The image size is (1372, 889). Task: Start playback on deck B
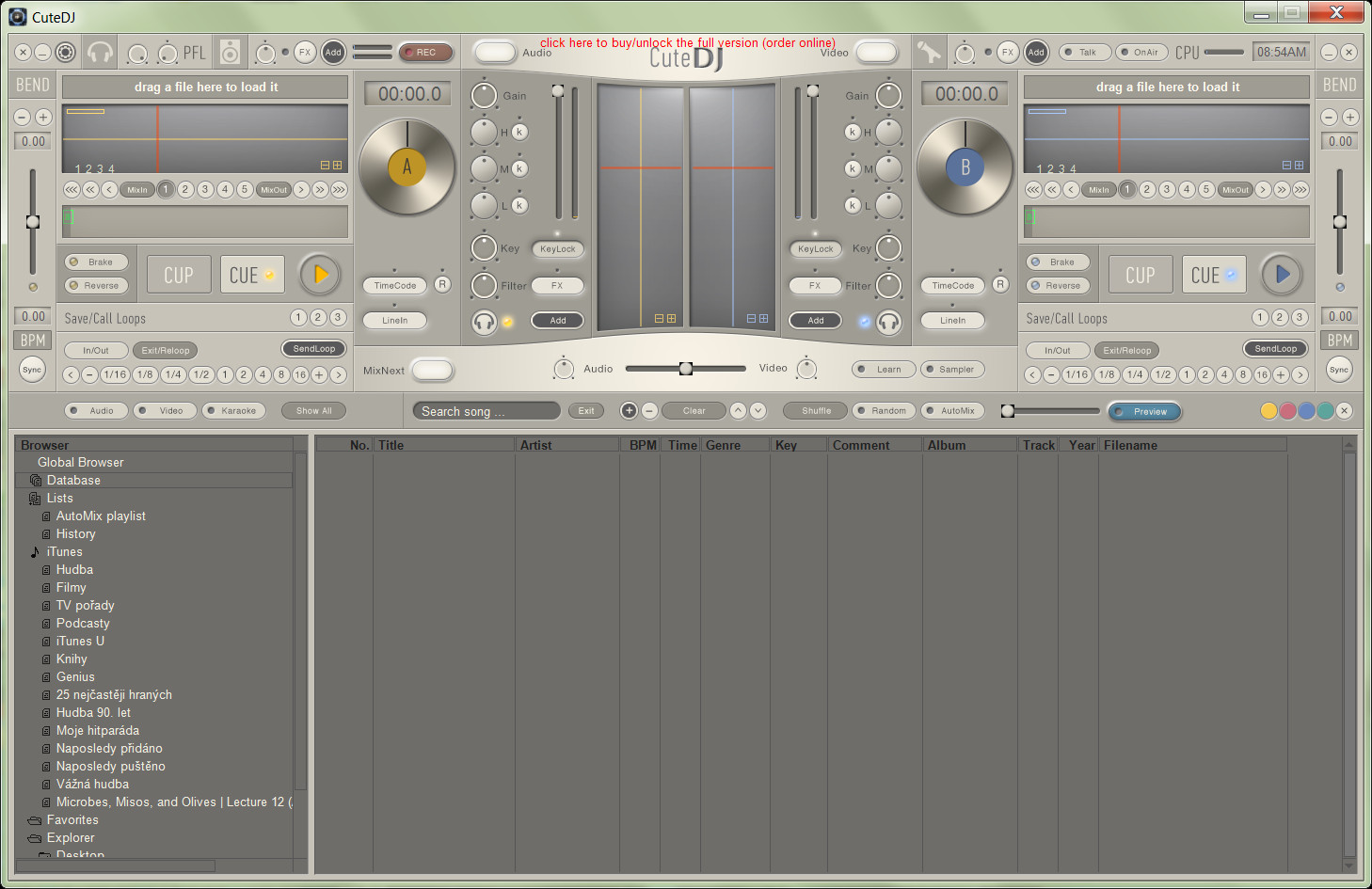pyautogui.click(x=1282, y=275)
